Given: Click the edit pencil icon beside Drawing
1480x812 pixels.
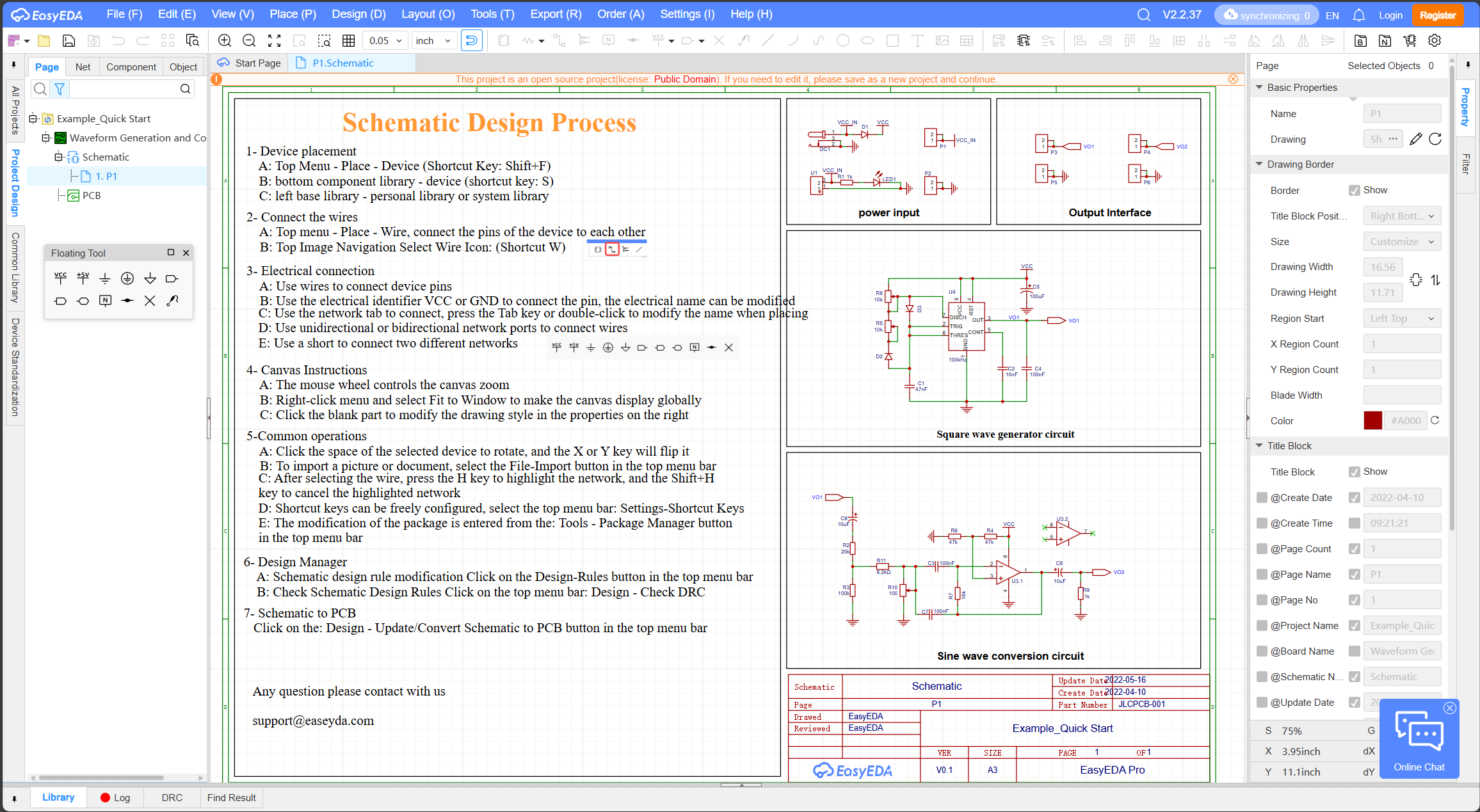Looking at the screenshot, I should 1415,139.
